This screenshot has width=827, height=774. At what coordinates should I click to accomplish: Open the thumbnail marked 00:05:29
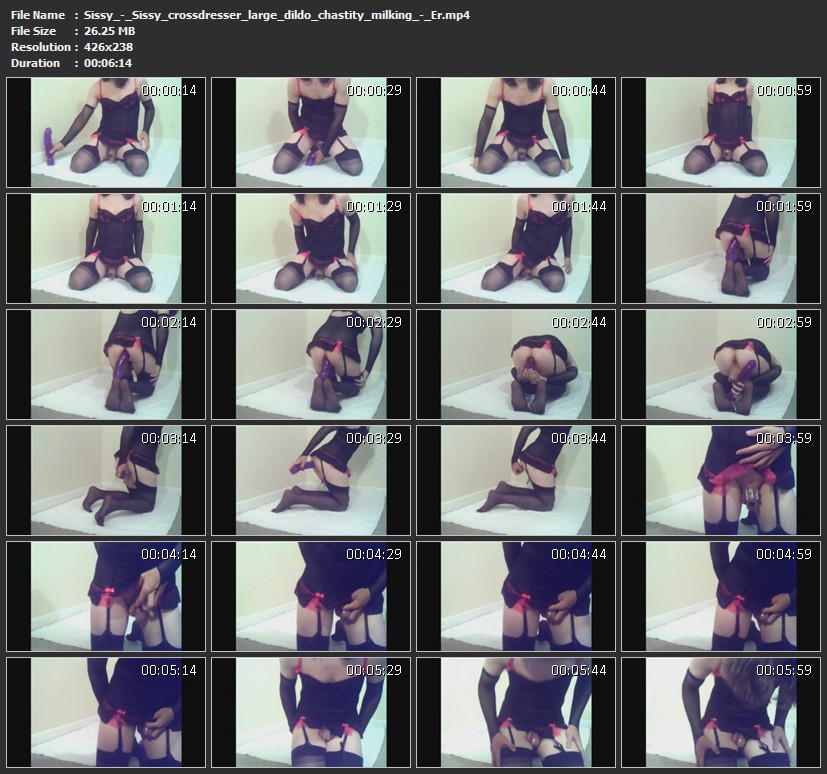tap(311, 712)
